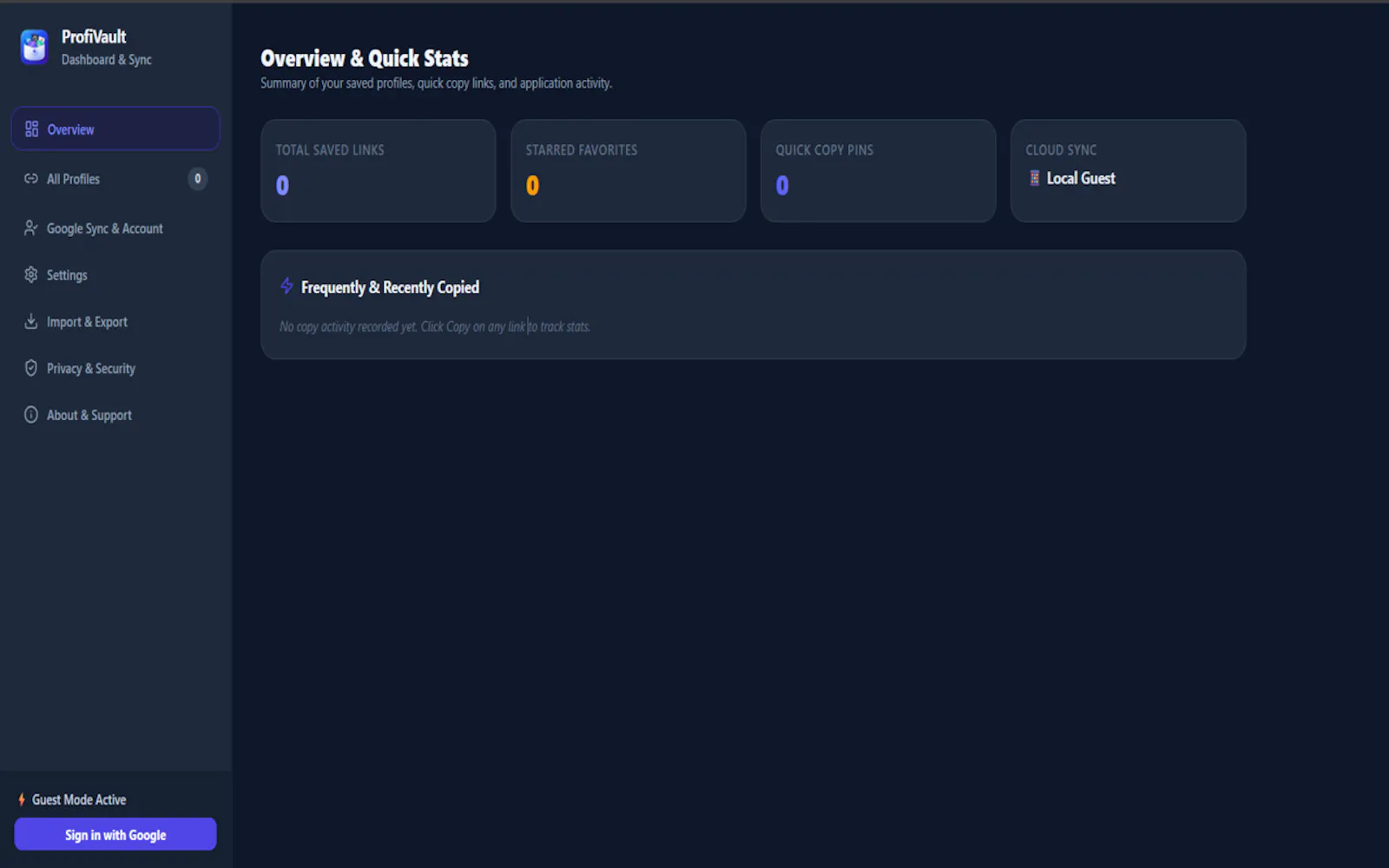Image resolution: width=1389 pixels, height=868 pixels.
Task: Select the Starred Favorites card label
Action: point(582,150)
